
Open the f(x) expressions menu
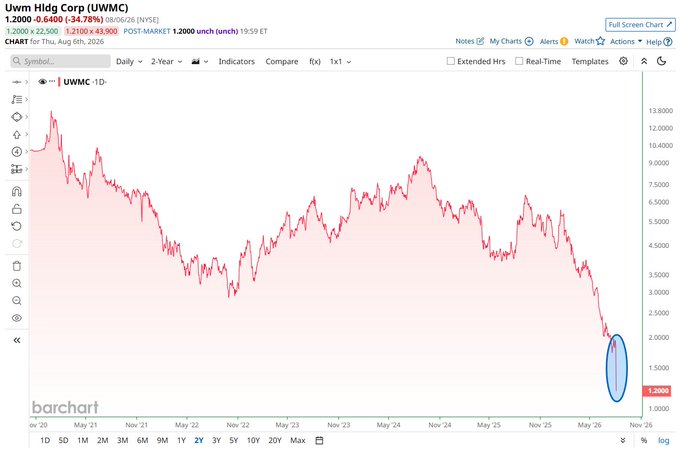coord(315,62)
